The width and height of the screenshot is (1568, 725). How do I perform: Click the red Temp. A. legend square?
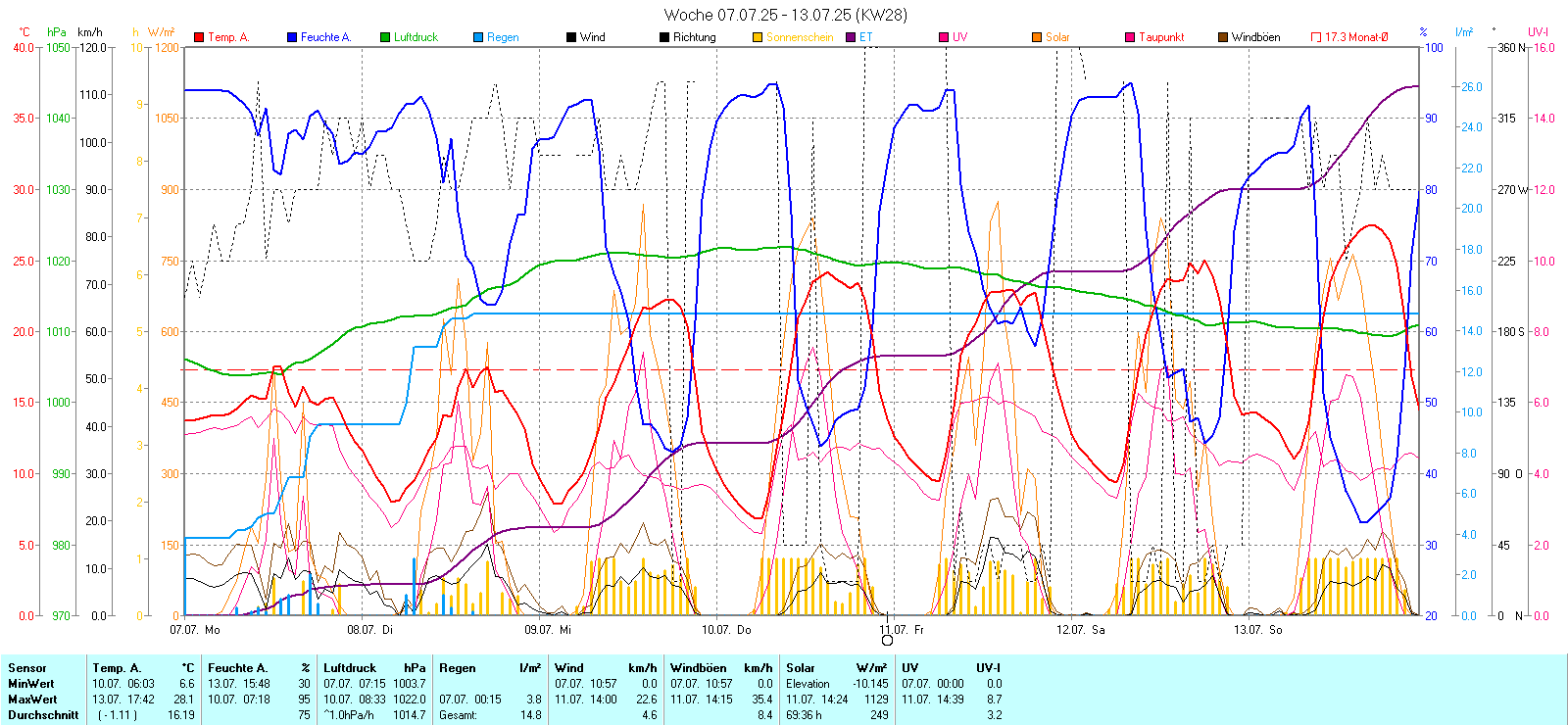point(199,37)
